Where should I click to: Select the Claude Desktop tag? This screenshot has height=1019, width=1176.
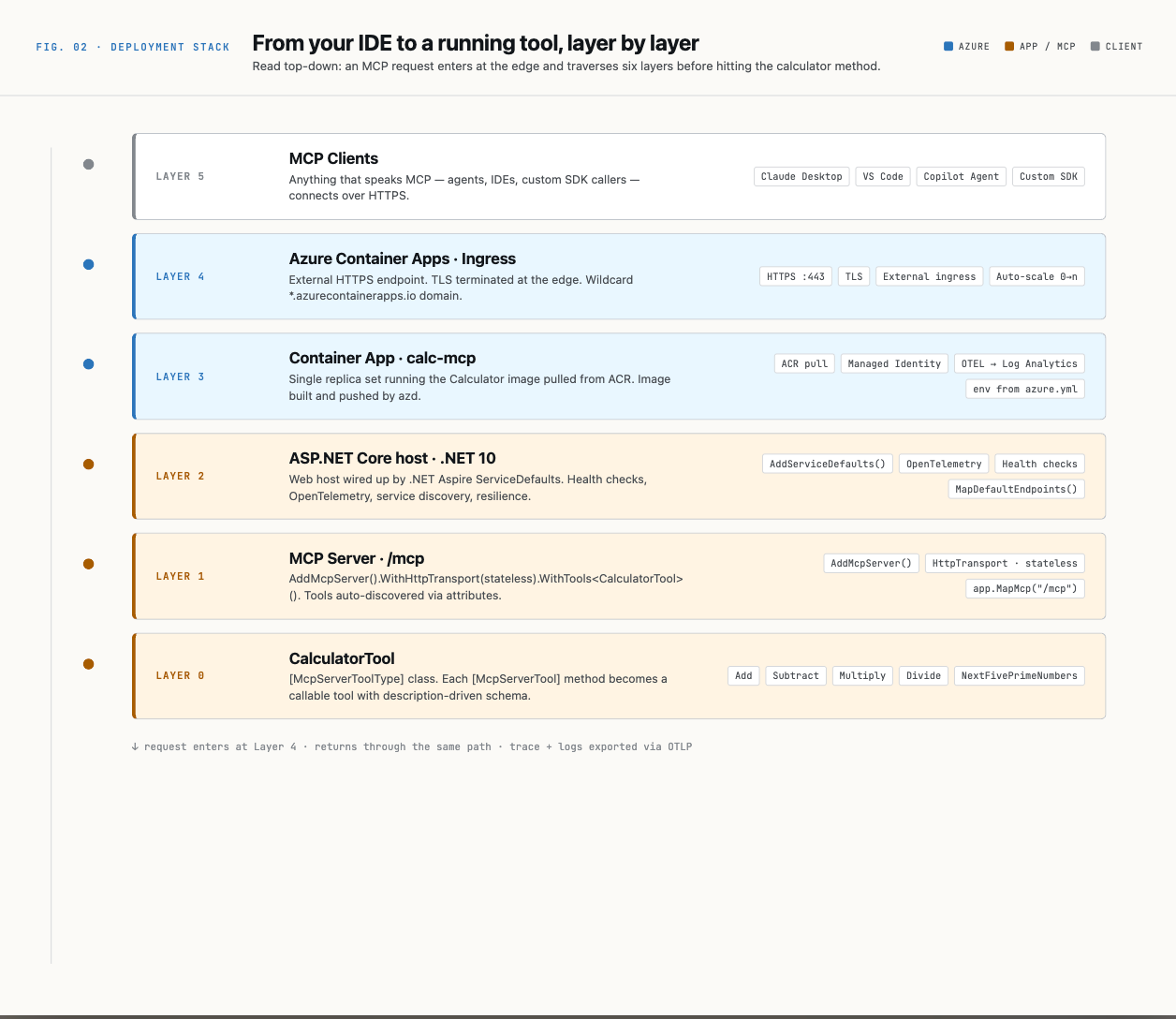[801, 176]
